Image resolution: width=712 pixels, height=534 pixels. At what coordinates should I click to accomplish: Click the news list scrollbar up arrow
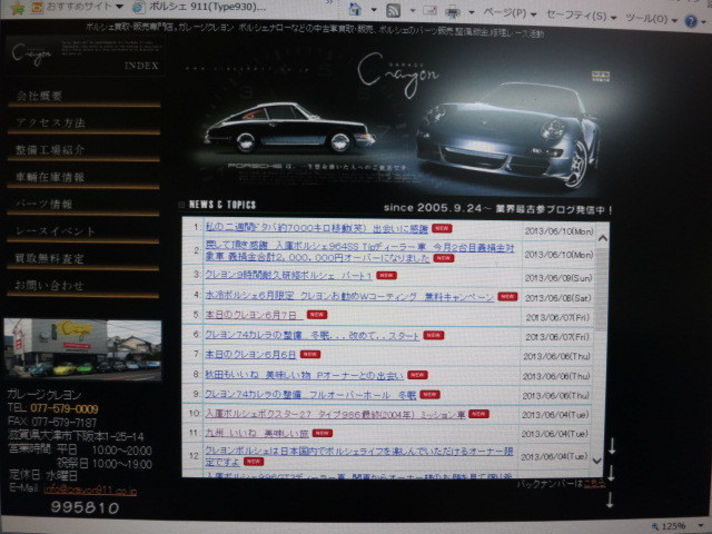coord(603,238)
